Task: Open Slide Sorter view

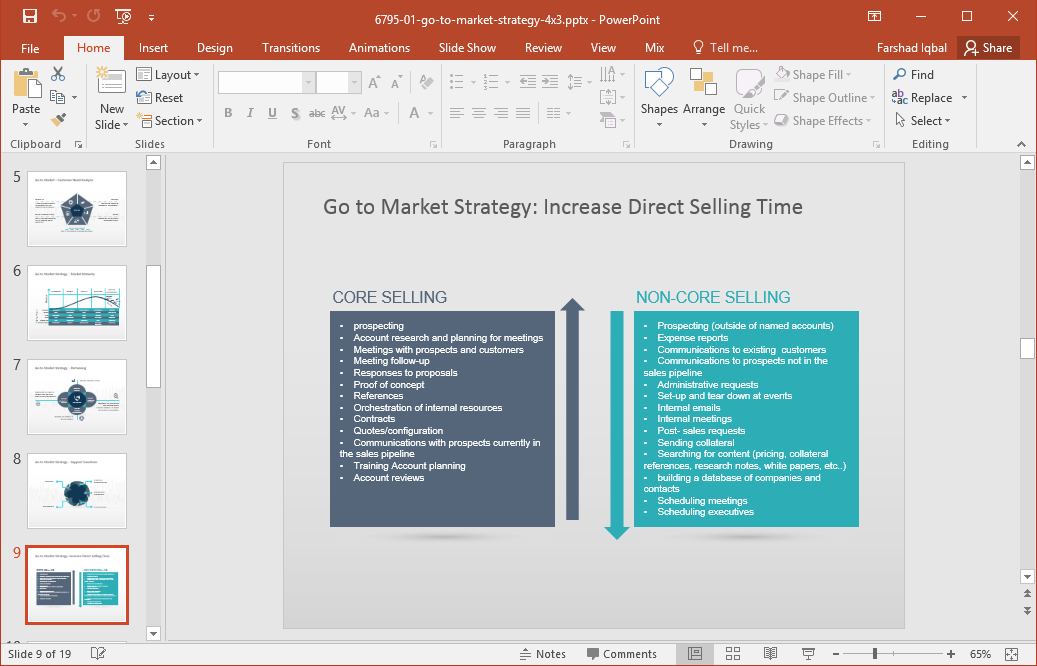Action: point(733,654)
